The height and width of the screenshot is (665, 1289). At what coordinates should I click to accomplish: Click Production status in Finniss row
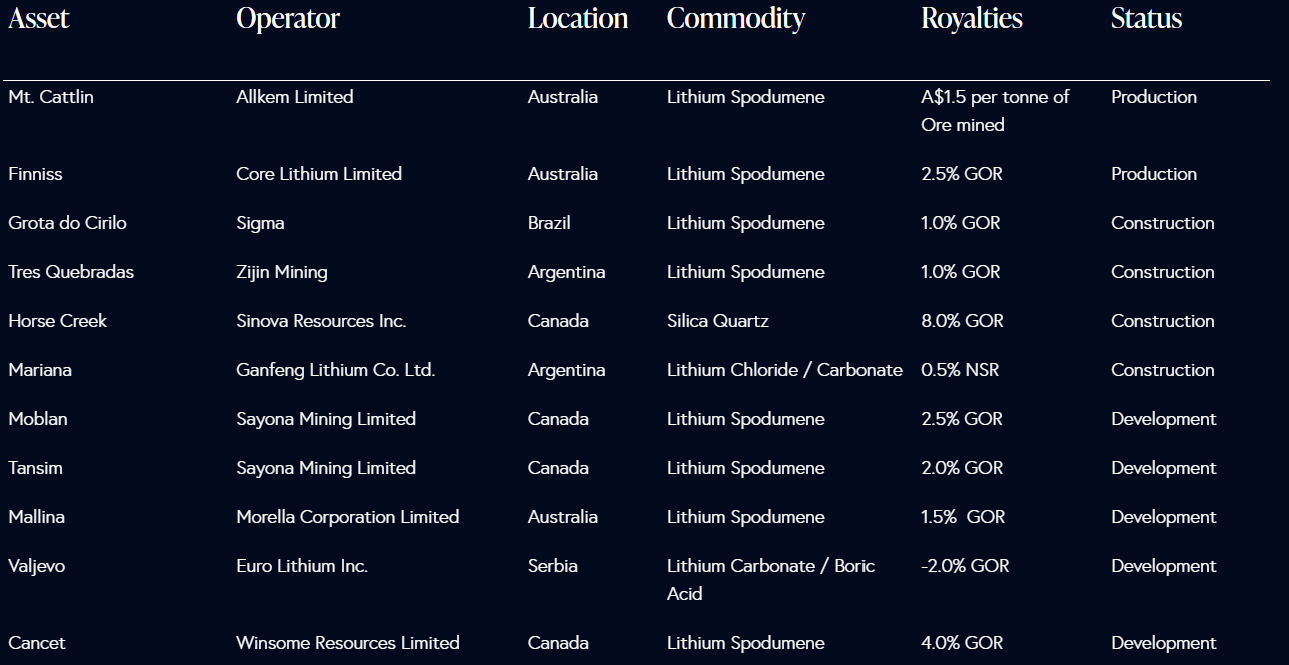pyautogui.click(x=1154, y=174)
